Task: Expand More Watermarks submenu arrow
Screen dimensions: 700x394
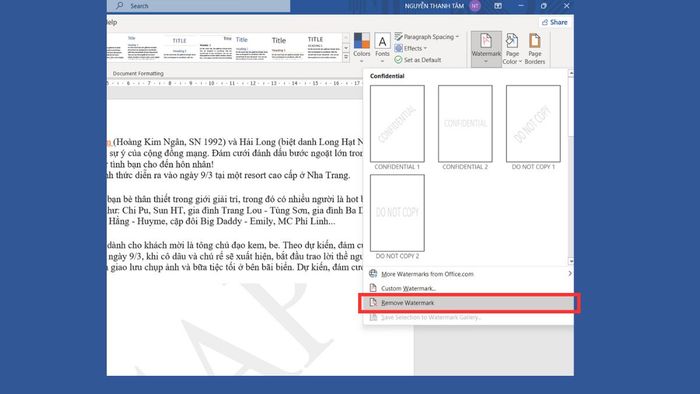Action: (x=570, y=274)
